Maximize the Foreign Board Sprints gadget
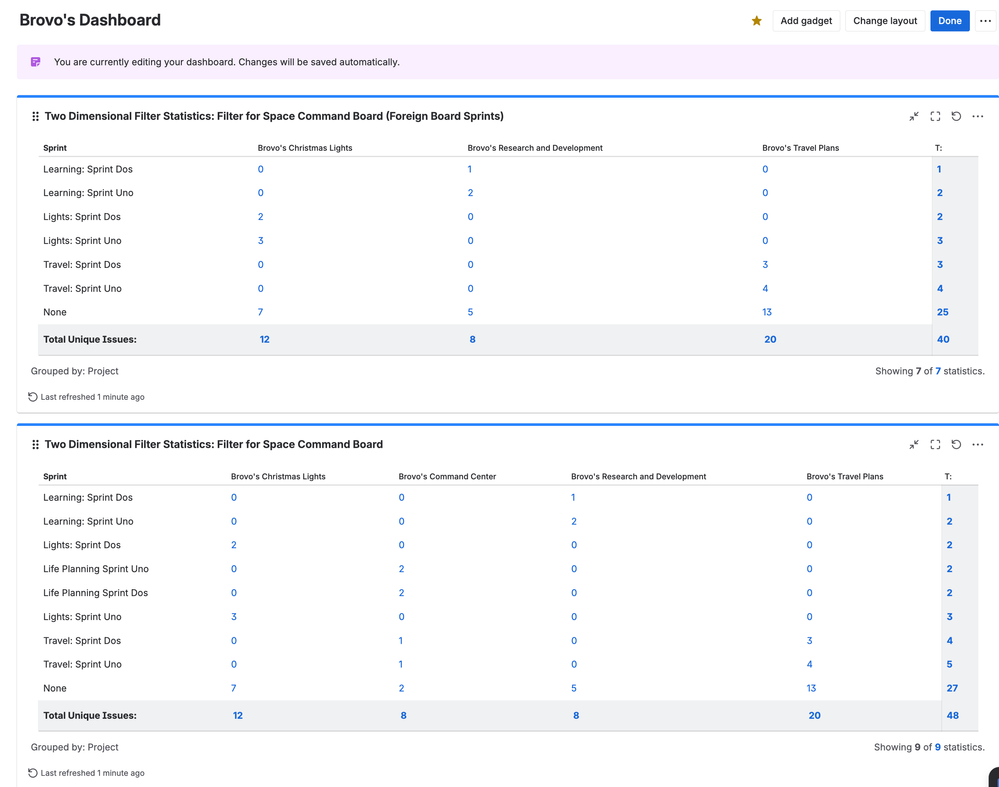The image size is (999, 787). tap(935, 116)
